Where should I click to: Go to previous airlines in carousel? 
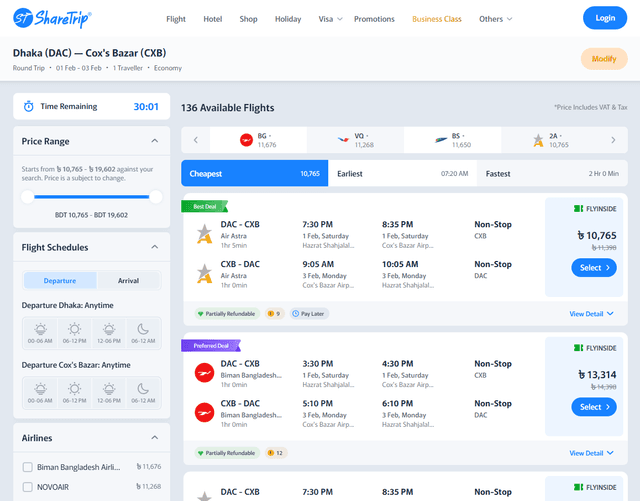coord(196,140)
